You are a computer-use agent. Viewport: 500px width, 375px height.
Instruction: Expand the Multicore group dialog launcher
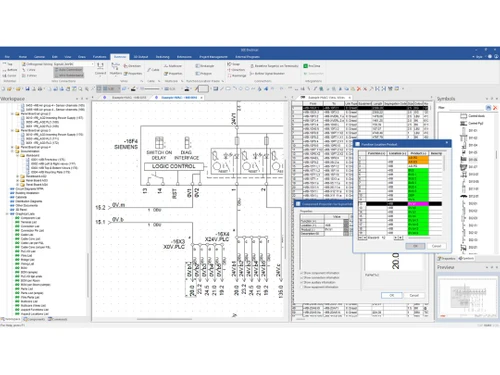click(x=182, y=81)
